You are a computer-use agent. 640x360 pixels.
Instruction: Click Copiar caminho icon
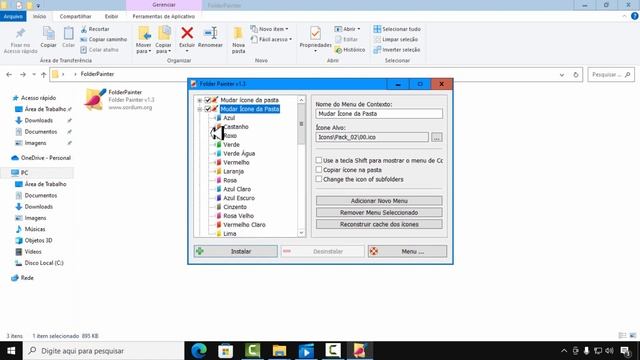click(x=84, y=40)
